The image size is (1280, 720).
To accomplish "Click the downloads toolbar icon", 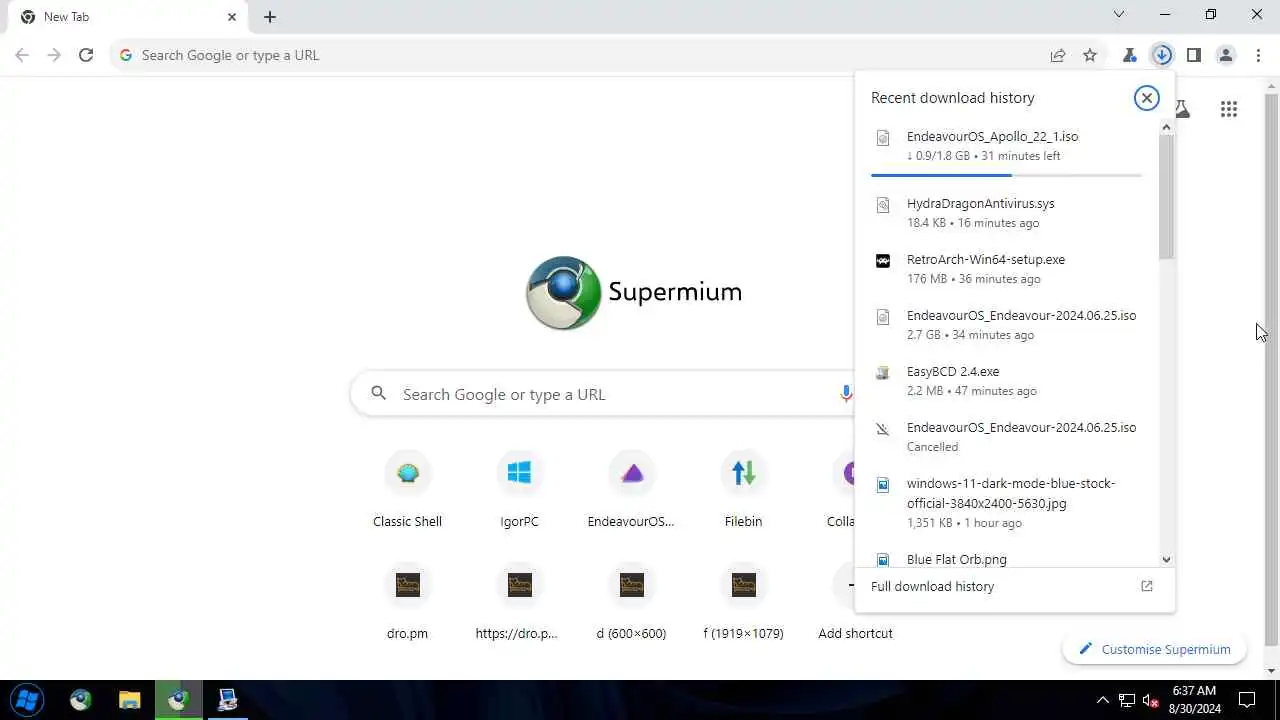I will (1162, 55).
